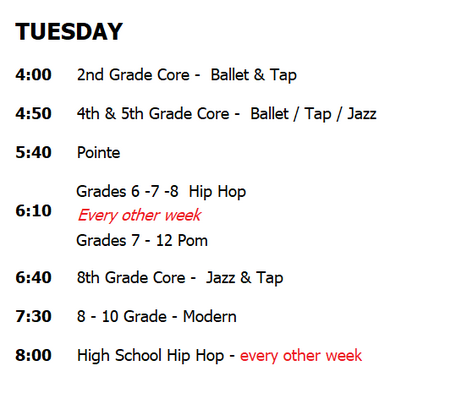Select the 7:30 time label
Image resolution: width=450 pixels, height=398 pixels.
(x=33, y=316)
